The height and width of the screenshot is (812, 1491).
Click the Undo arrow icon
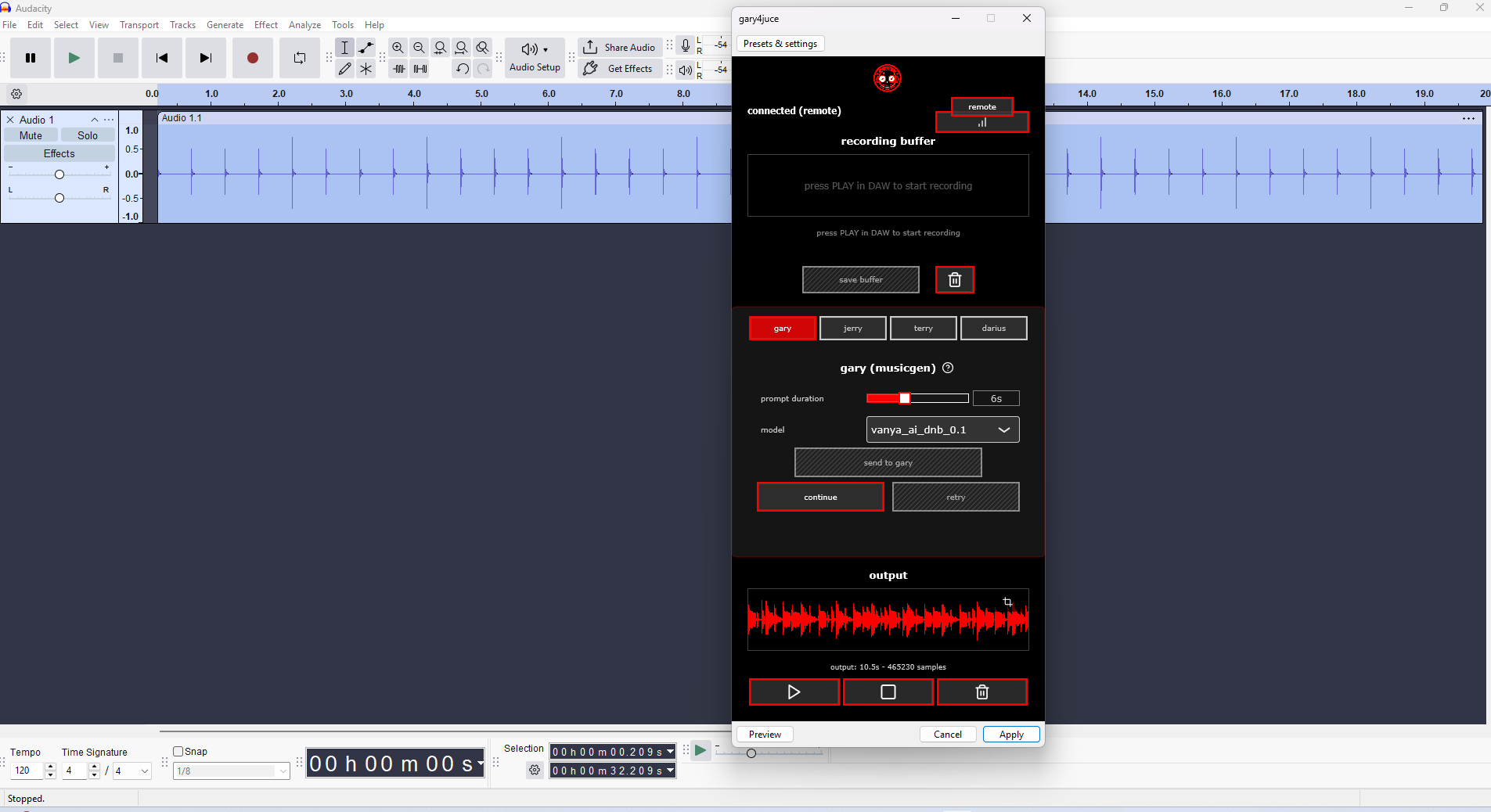point(462,69)
